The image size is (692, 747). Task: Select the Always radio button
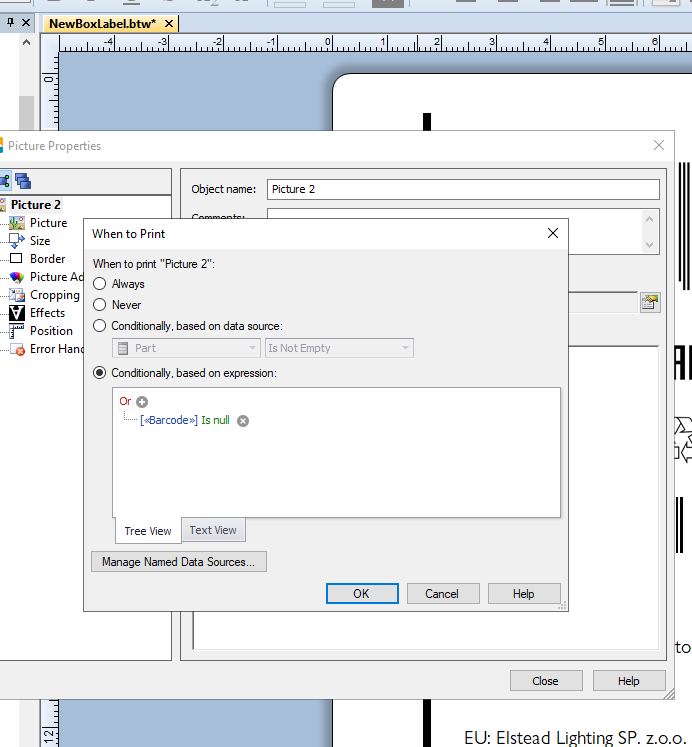tap(100, 284)
